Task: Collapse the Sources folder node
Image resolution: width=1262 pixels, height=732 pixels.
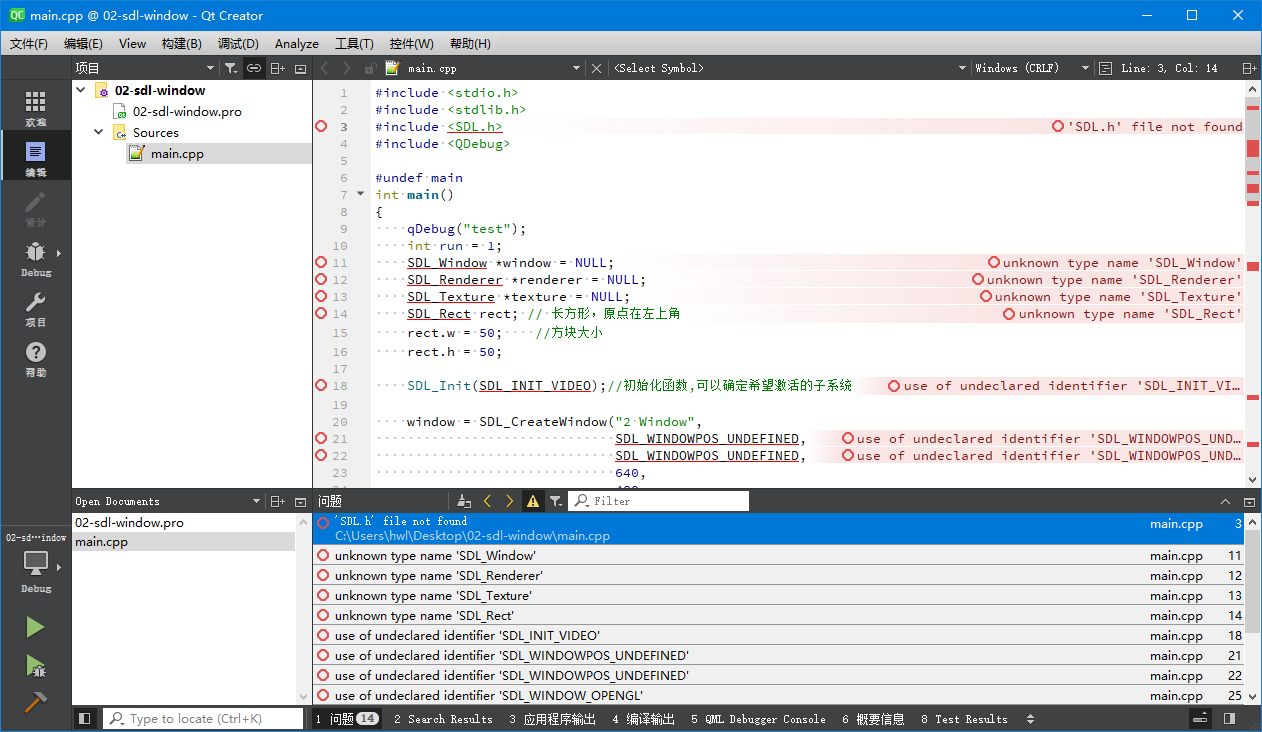Action: point(99,132)
